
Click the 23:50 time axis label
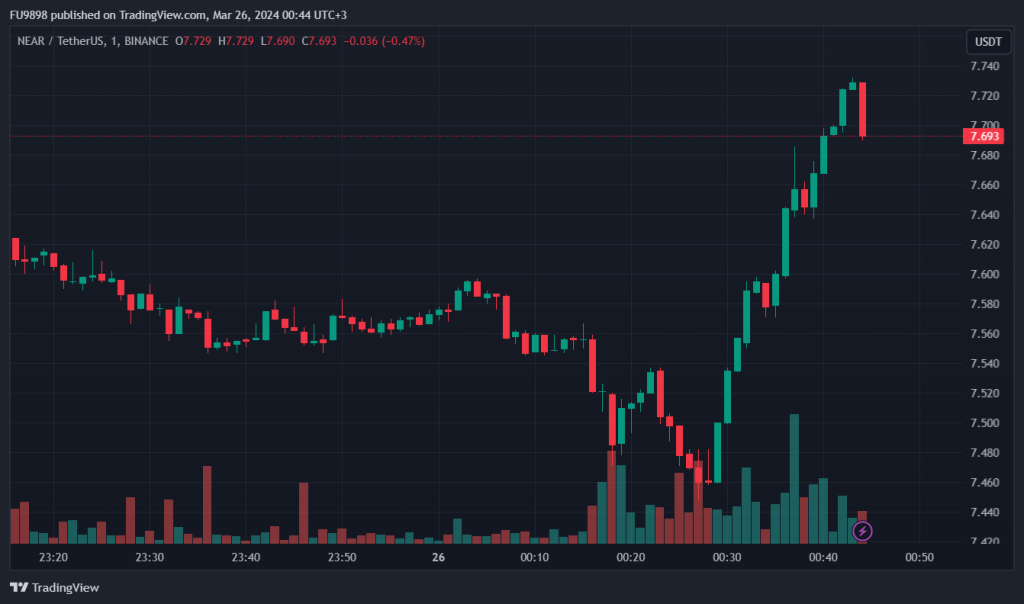pyautogui.click(x=342, y=557)
